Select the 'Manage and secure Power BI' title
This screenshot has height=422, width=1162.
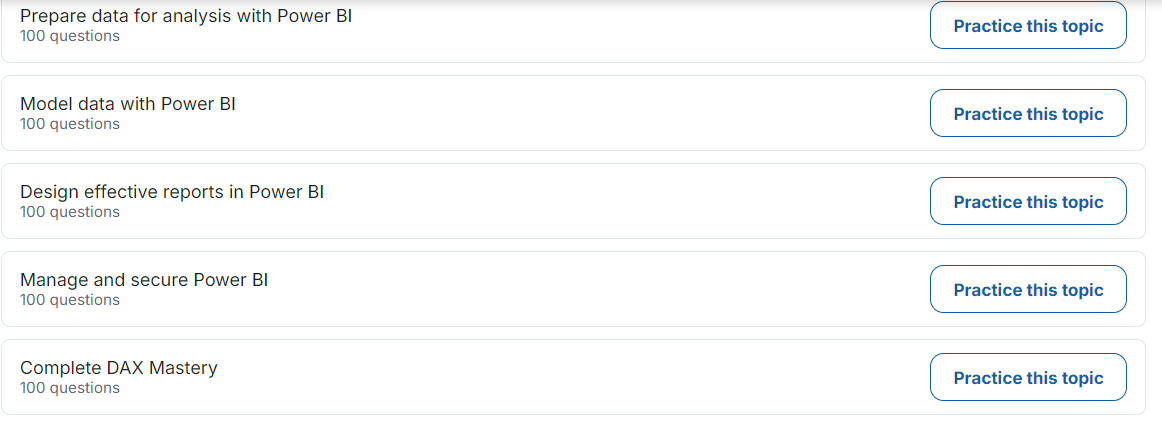coord(144,280)
